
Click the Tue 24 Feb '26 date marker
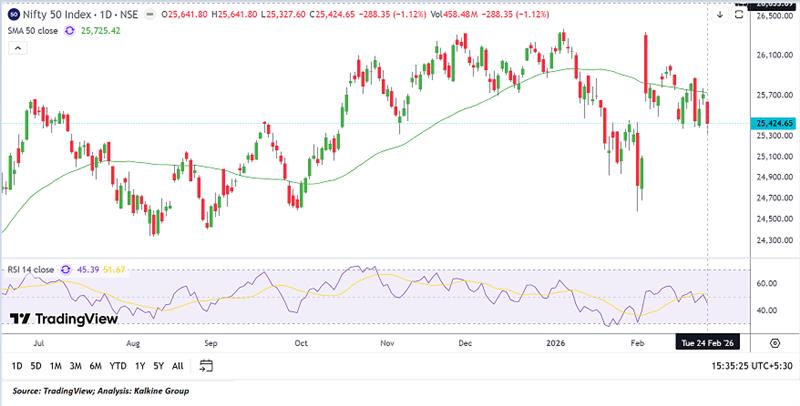point(708,341)
